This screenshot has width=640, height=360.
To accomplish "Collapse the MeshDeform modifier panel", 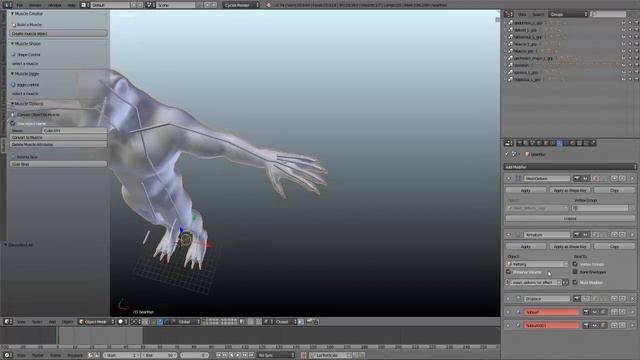I will 509,178.
